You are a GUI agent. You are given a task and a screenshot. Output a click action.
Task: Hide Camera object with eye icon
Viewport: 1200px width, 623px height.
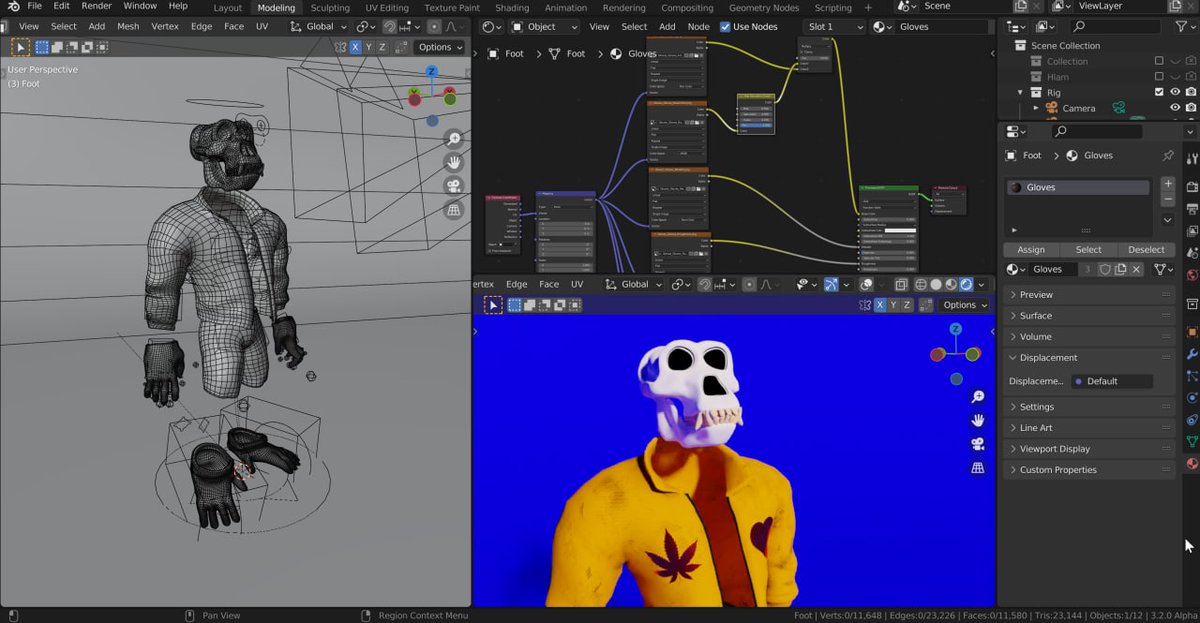[x=1175, y=108]
